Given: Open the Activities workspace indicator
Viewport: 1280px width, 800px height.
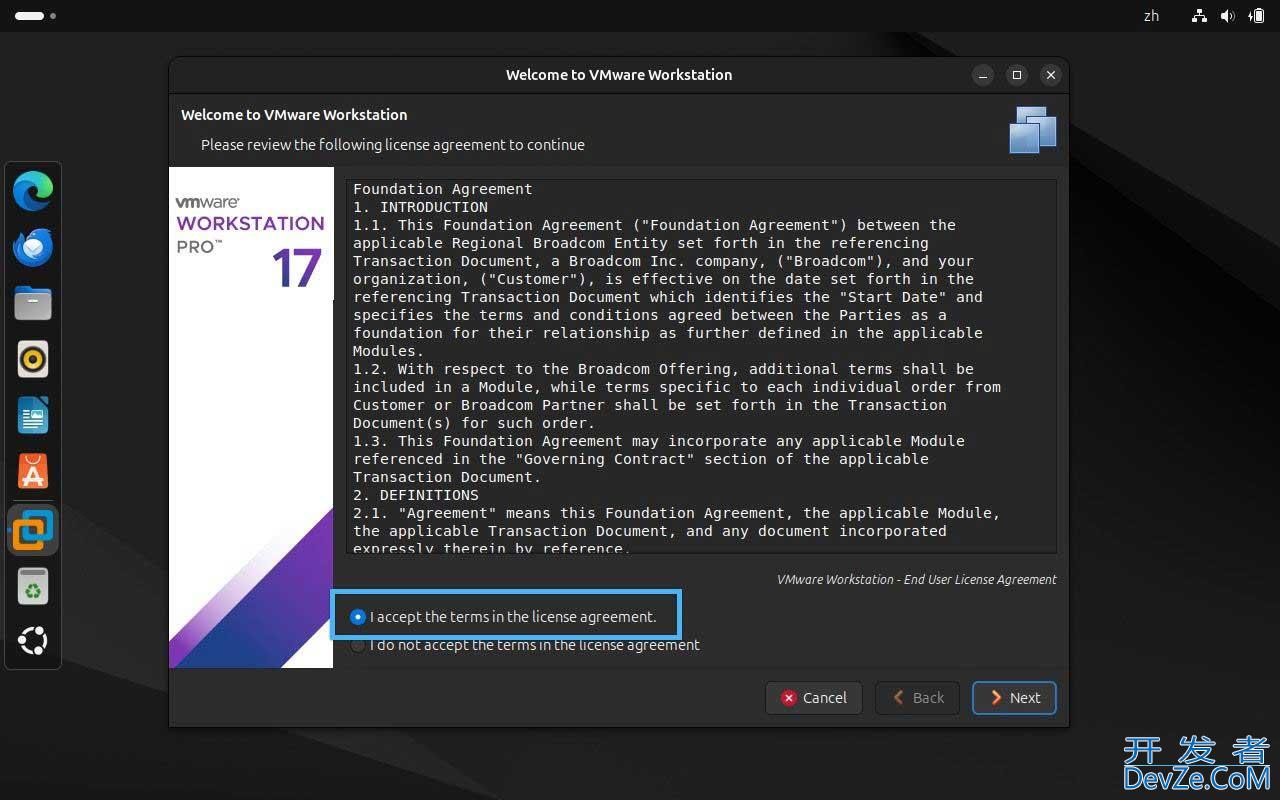Looking at the screenshot, I should click(35, 16).
